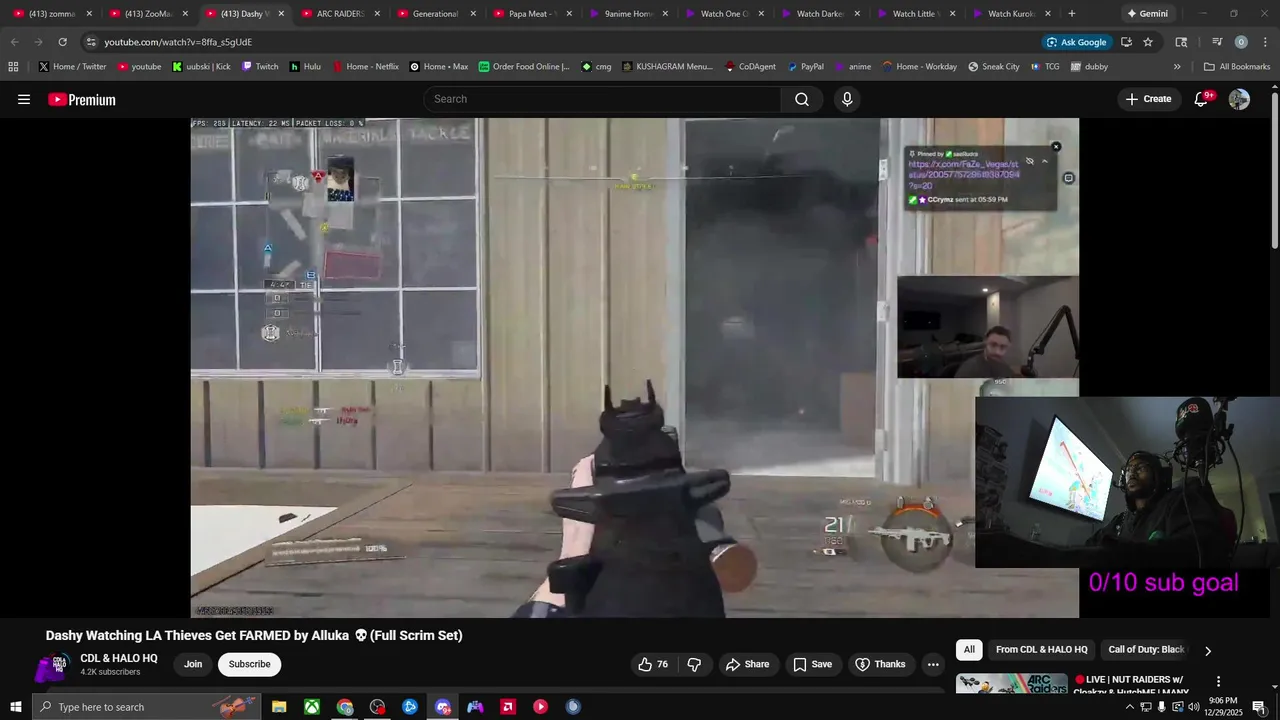Select the "From CDL & HALO HQ" chip
Viewport: 1280px width, 720px height.
pyautogui.click(x=1041, y=650)
